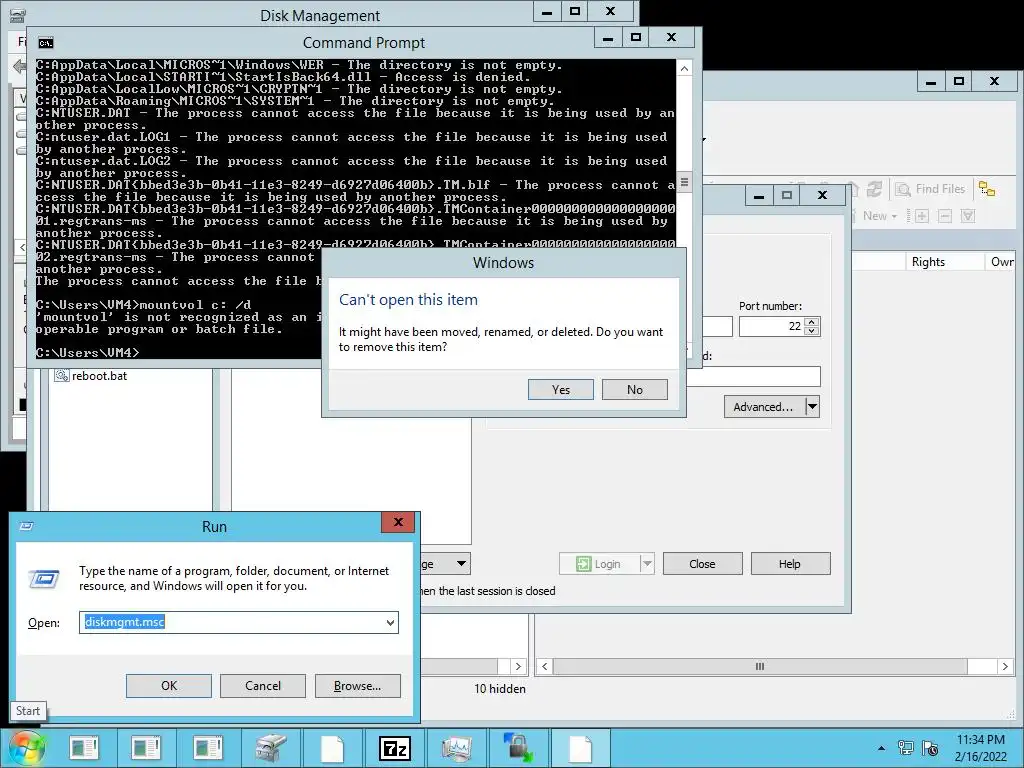Click right panel horizontal scrollbar right arrow
This screenshot has height=768, width=1024.
1004,666
